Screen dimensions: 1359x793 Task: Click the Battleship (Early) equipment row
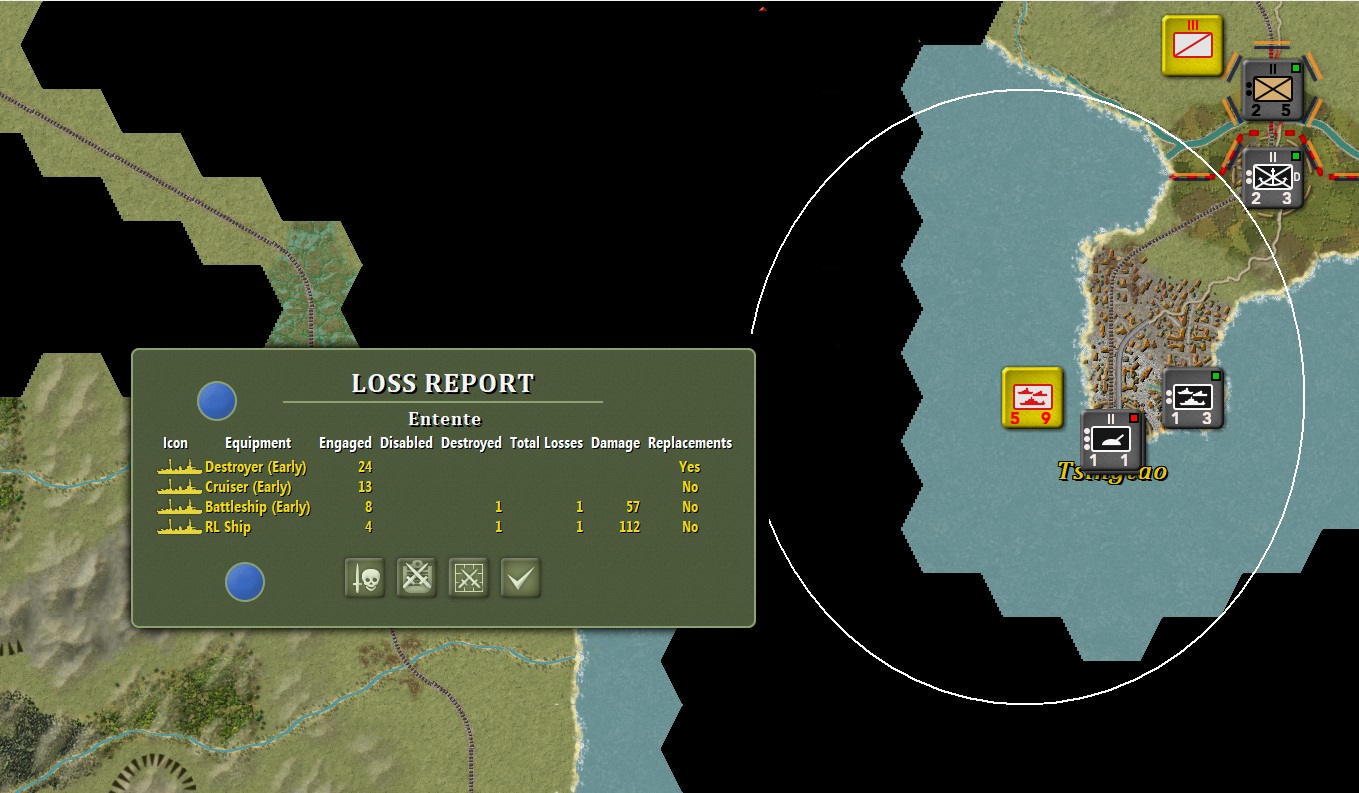[444, 507]
